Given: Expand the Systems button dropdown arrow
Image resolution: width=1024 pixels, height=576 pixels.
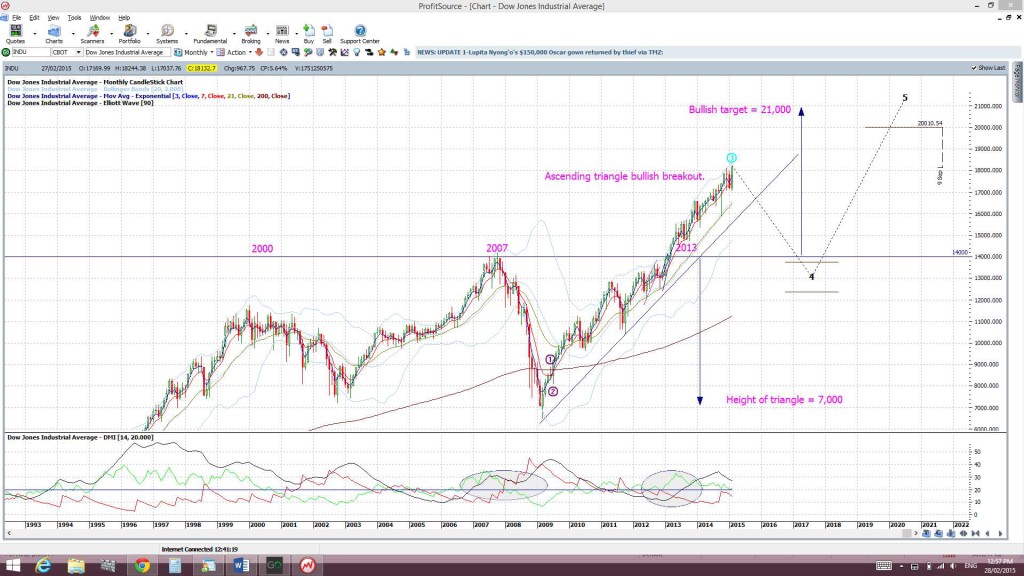Looking at the screenshot, I should pos(186,33).
